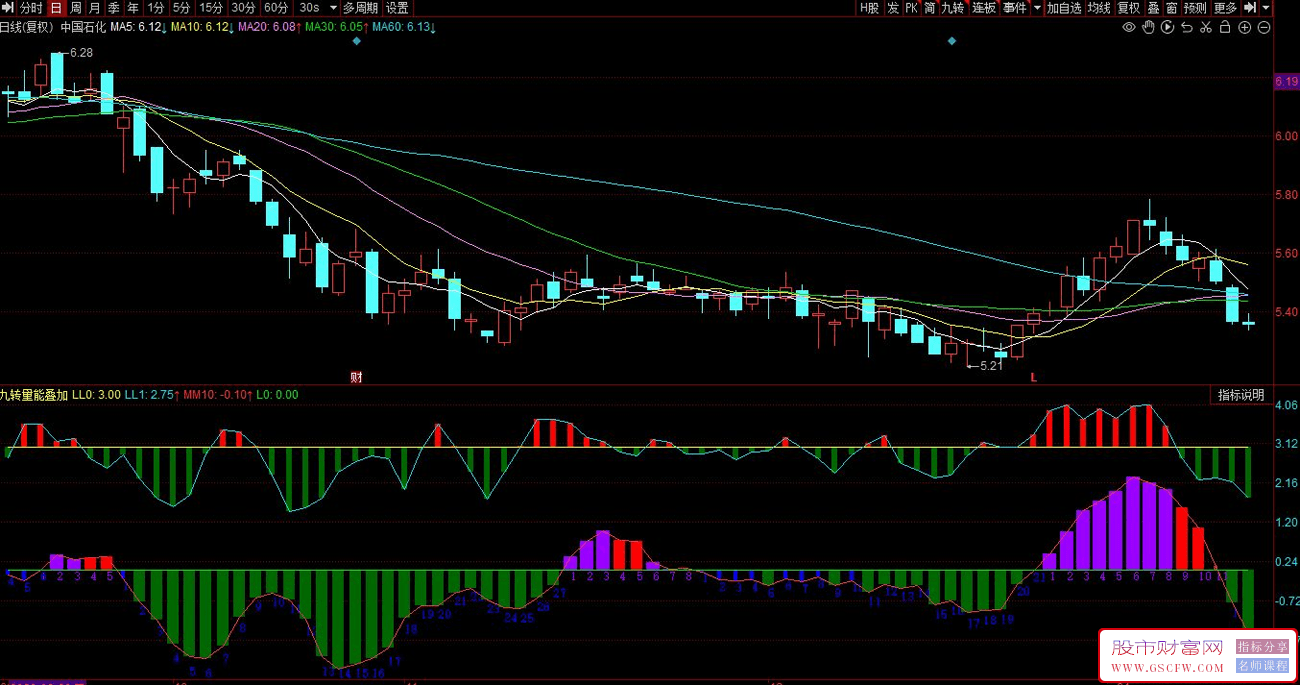Click the MA5: 6.12 legend
1300x685 pixels.
[x=138, y=27]
